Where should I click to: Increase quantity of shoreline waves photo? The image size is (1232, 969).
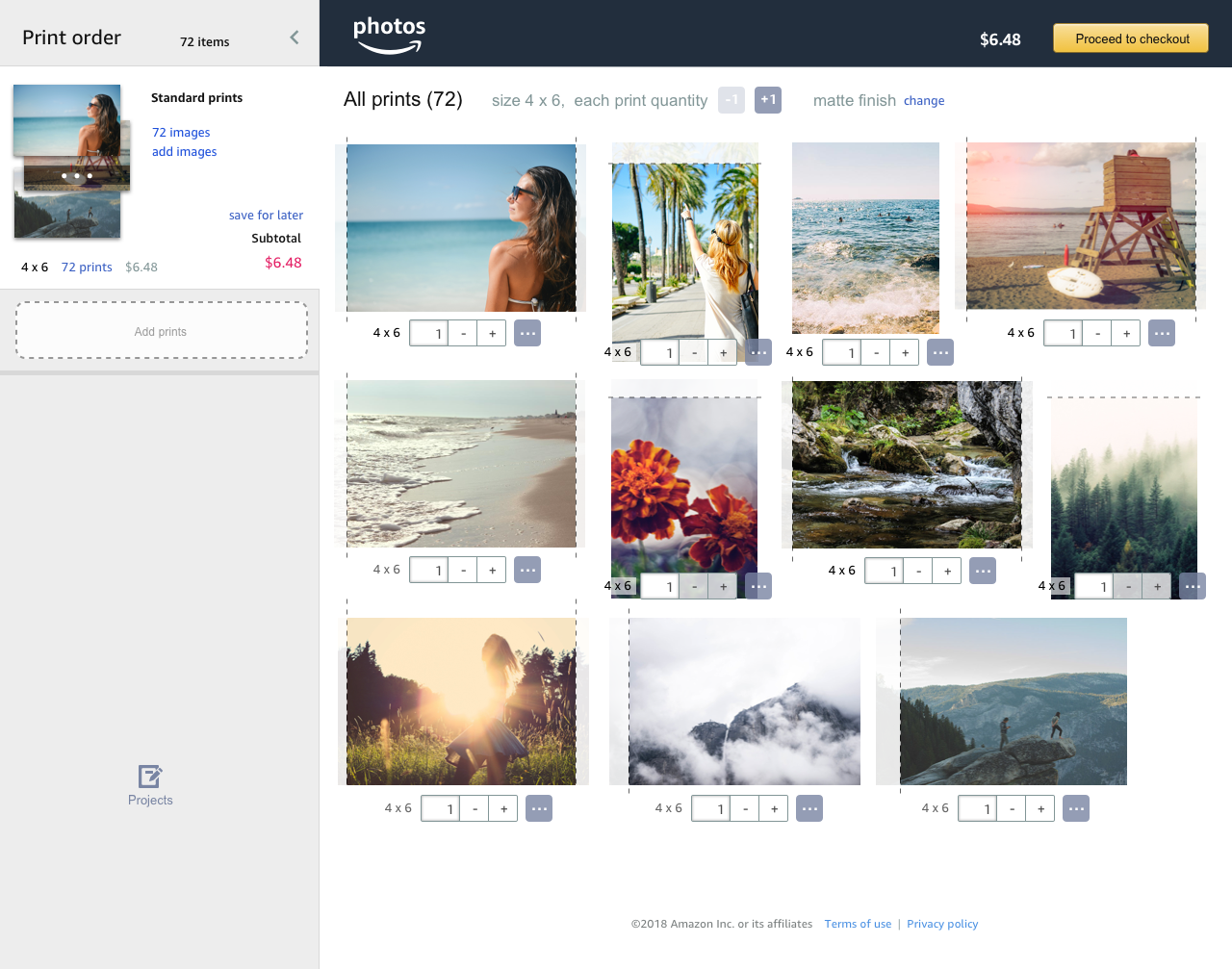point(492,571)
